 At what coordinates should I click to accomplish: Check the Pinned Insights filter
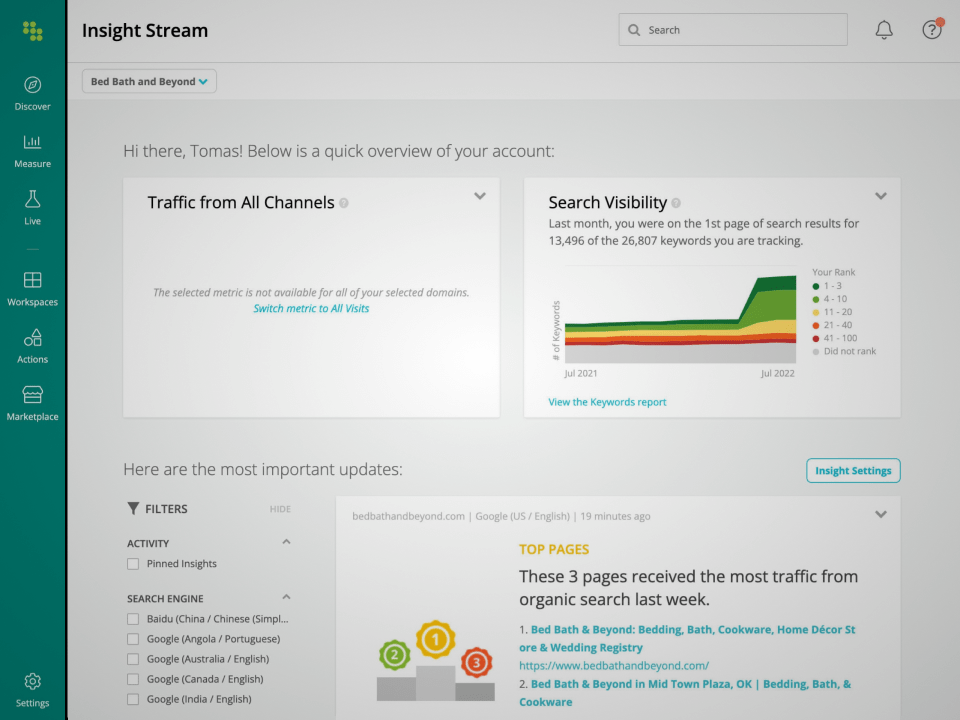[131, 563]
